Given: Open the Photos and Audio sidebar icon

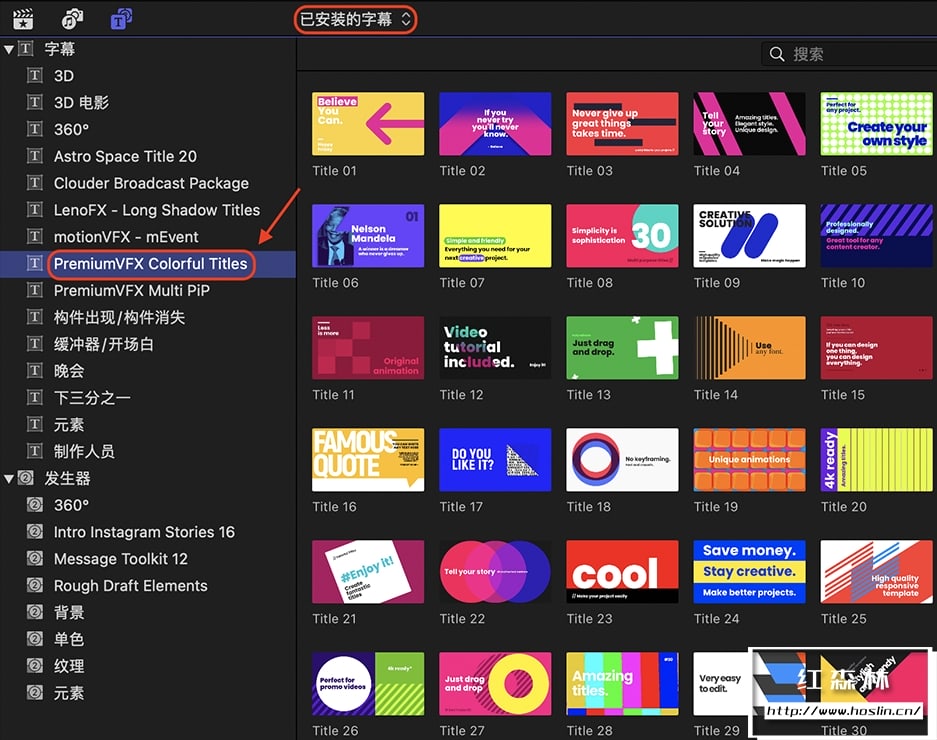Looking at the screenshot, I should tap(72, 19).
